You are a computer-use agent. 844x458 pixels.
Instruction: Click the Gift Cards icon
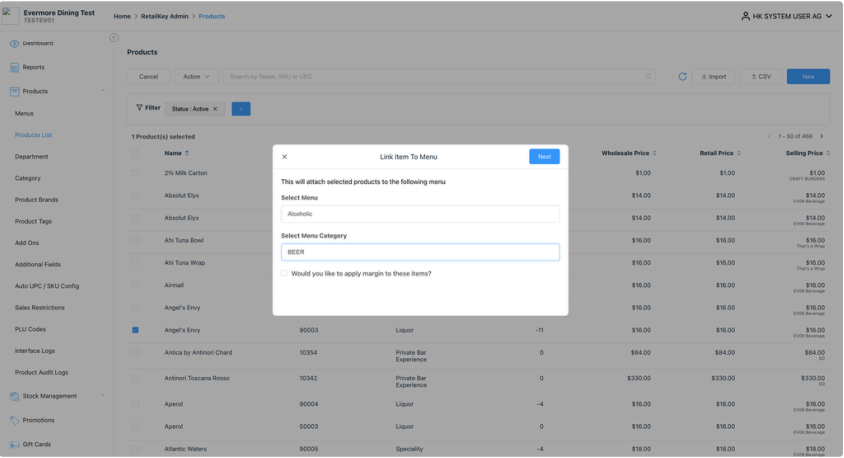click(14, 445)
